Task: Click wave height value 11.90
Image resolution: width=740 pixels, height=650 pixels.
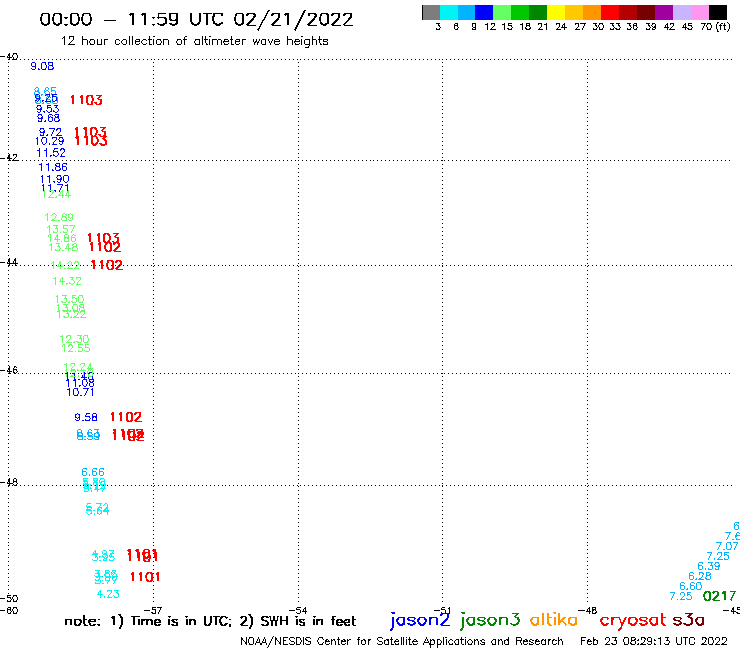Action: (x=55, y=179)
